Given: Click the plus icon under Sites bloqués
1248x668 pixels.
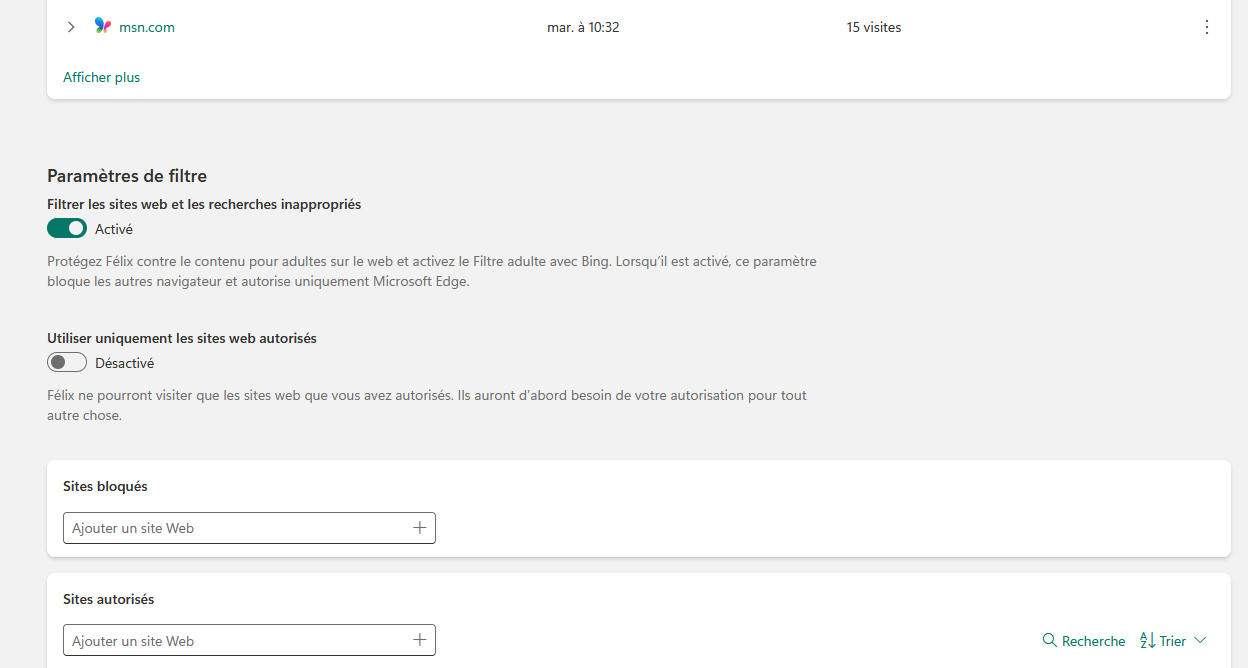Looking at the screenshot, I should coord(420,527).
